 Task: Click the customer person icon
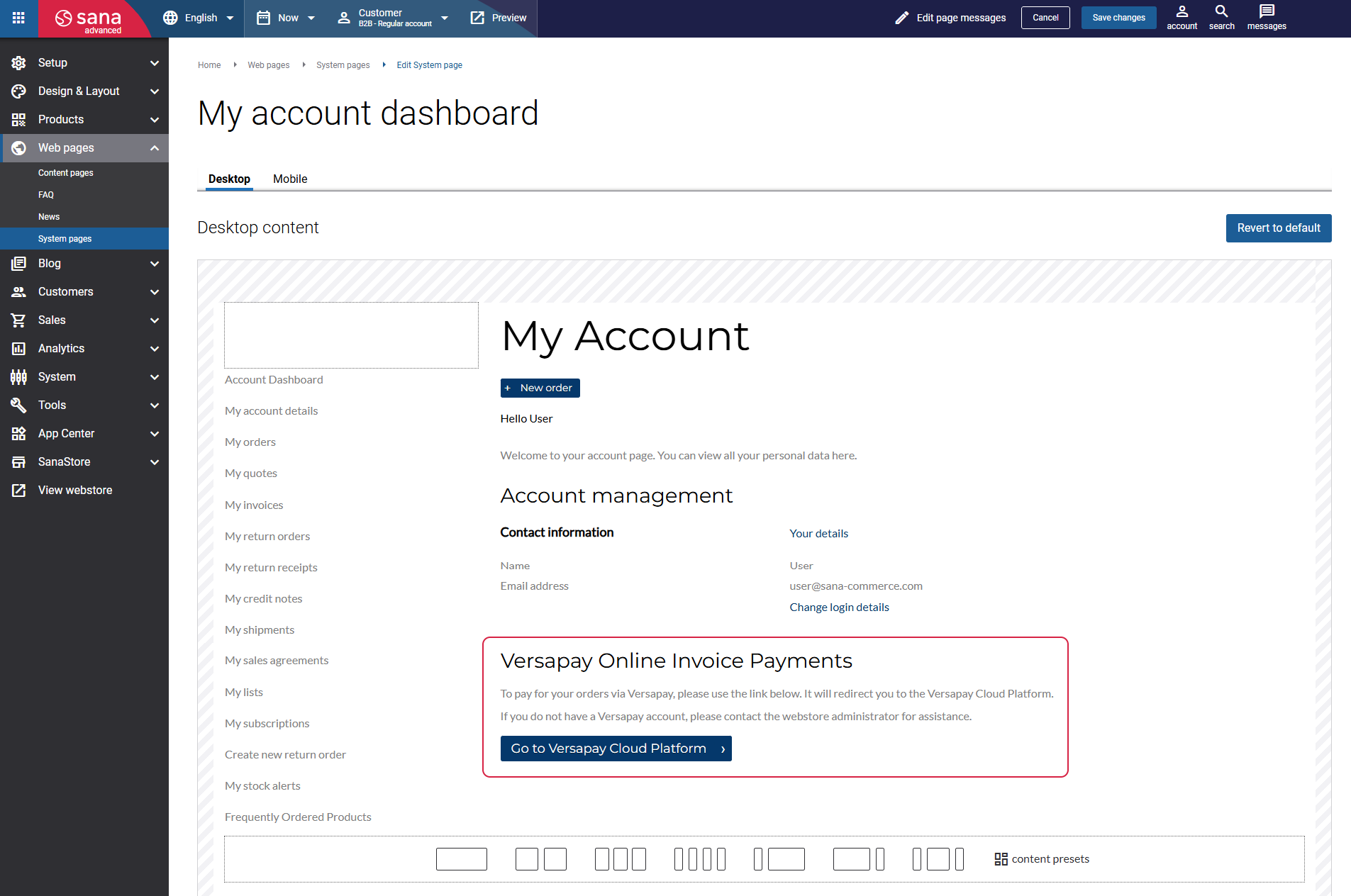344,18
